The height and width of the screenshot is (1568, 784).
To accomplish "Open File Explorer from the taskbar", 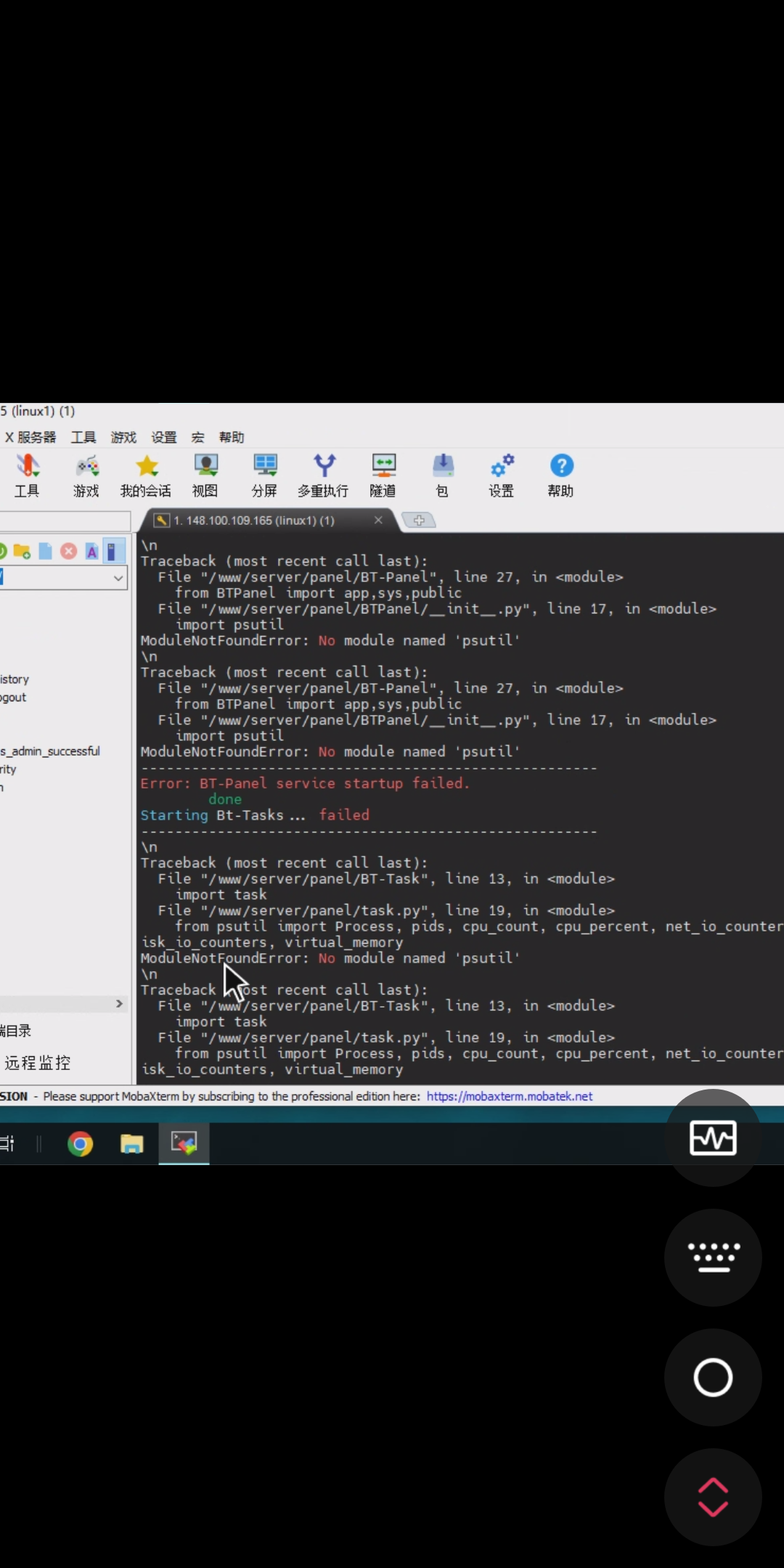I will [131, 1144].
